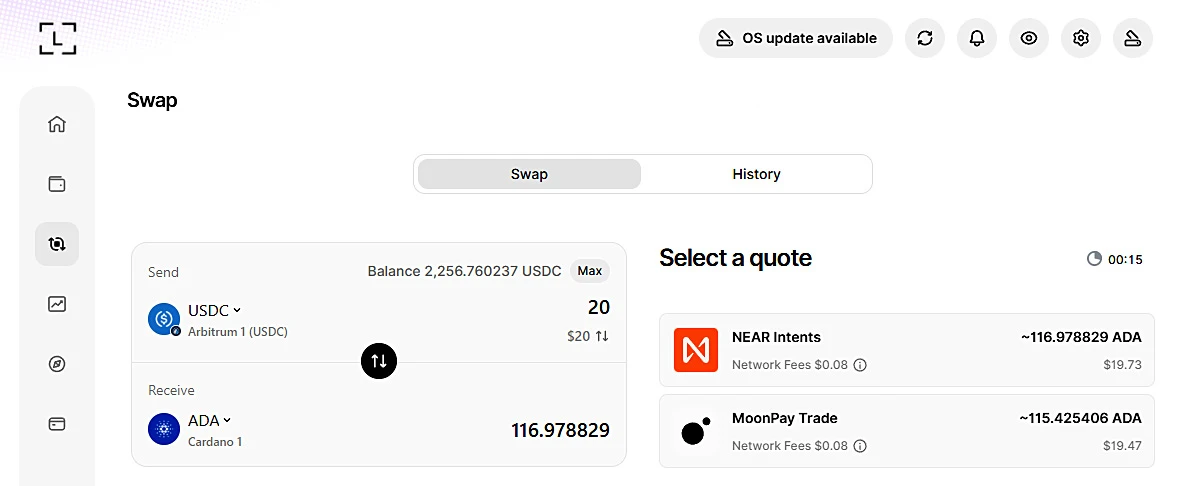Open MoonPay Trade network fees info icon
This screenshot has height=486, width=1182.
coord(860,446)
